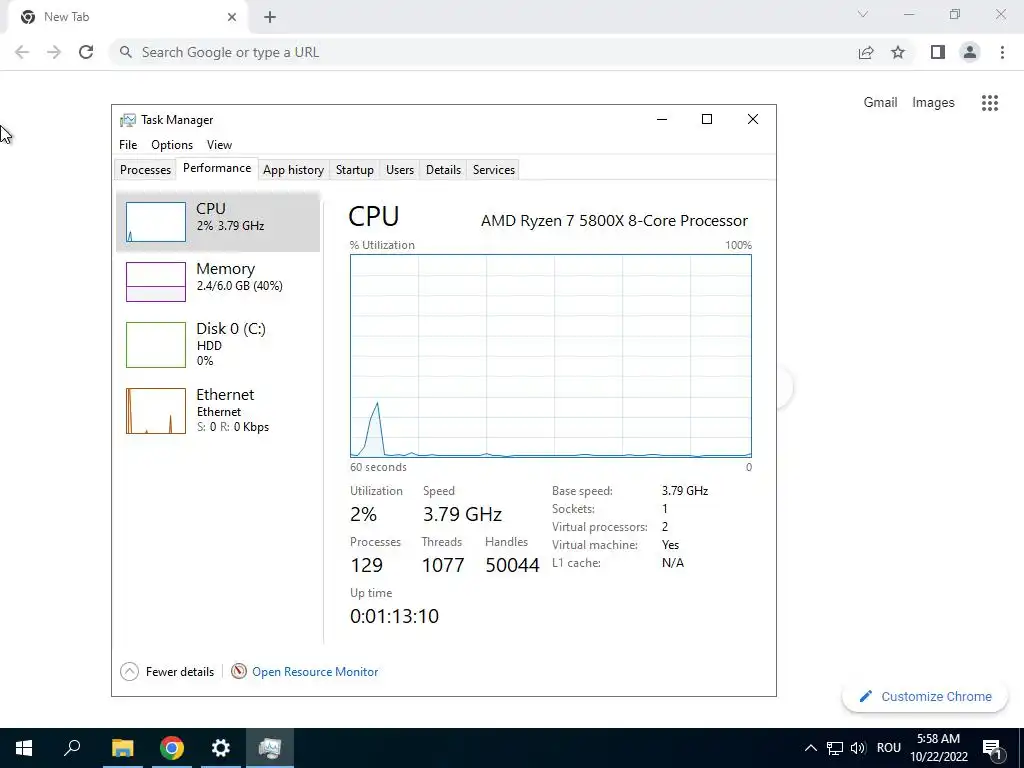Click the volume speaker tray icon

(858, 748)
